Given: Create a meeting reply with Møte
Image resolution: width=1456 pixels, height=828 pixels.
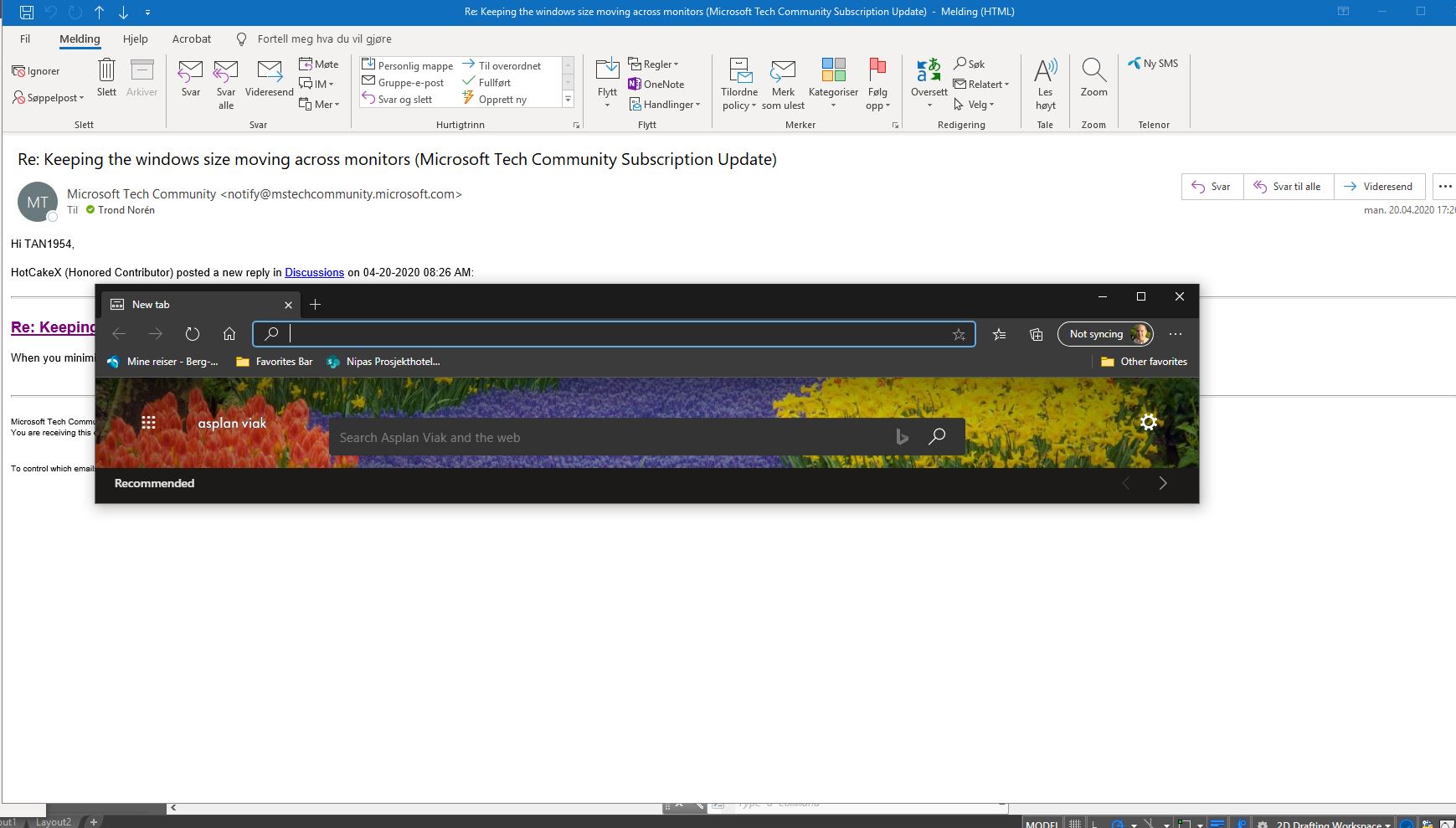Looking at the screenshot, I should pos(319,64).
